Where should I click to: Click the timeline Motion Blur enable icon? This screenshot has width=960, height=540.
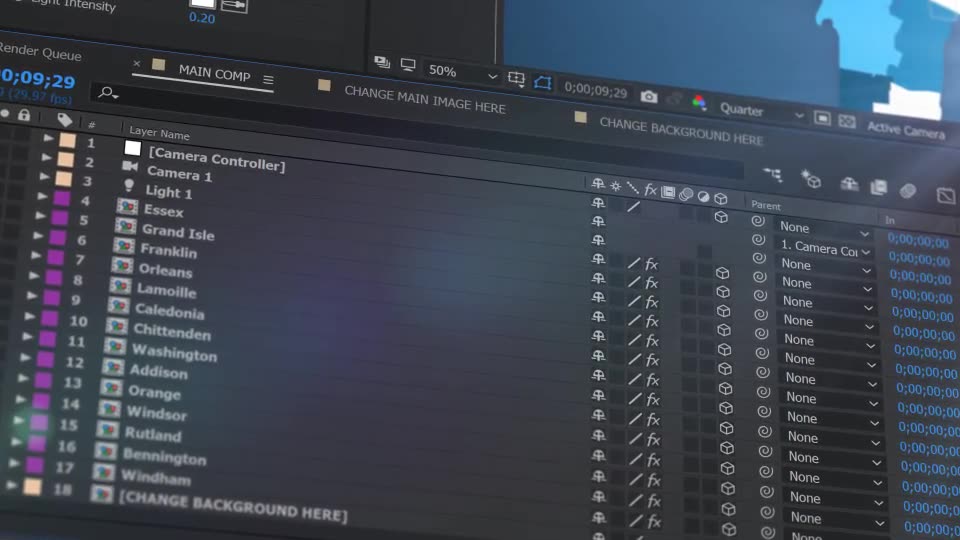click(908, 190)
